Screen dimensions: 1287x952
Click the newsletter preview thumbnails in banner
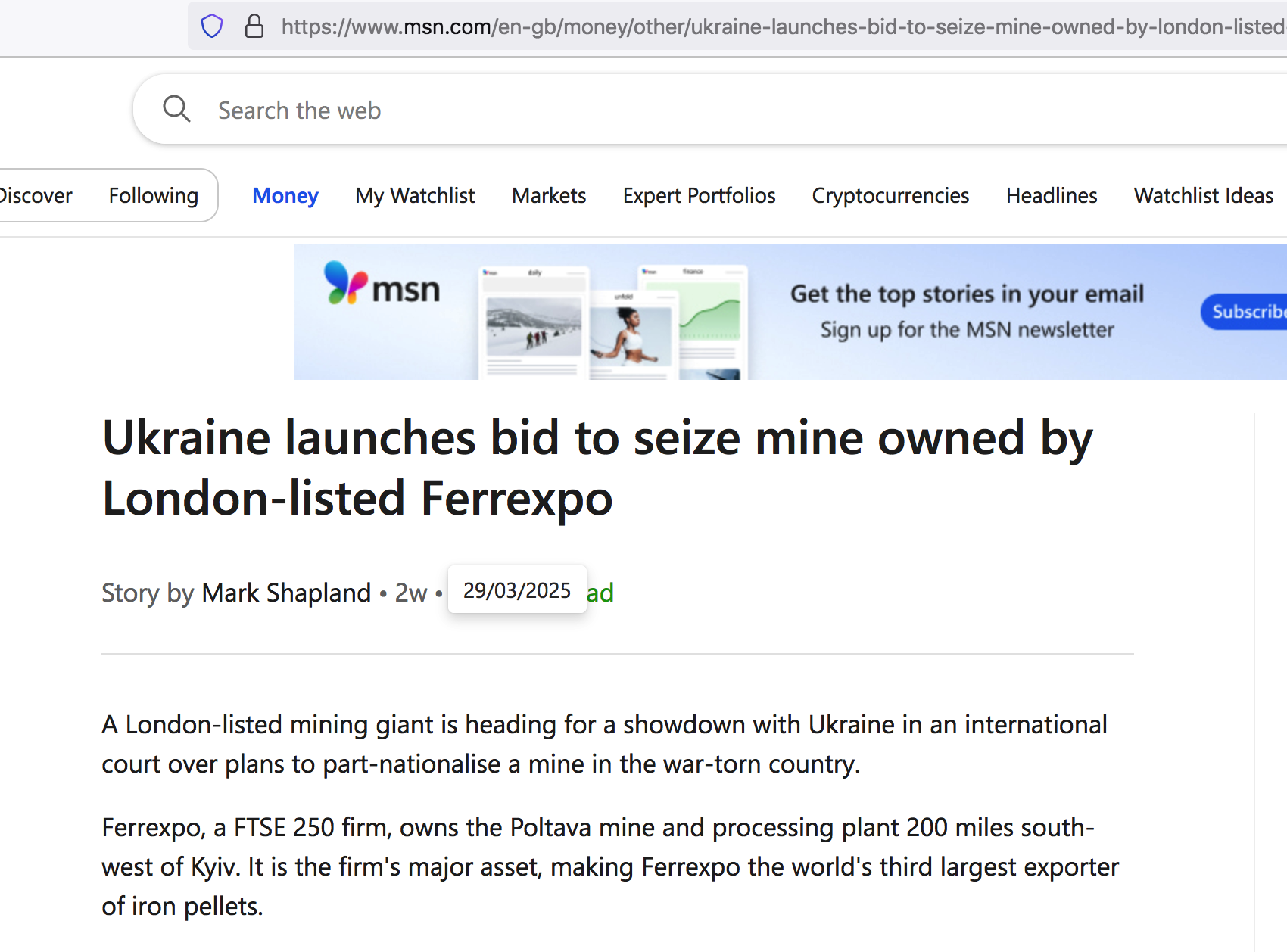pos(613,322)
